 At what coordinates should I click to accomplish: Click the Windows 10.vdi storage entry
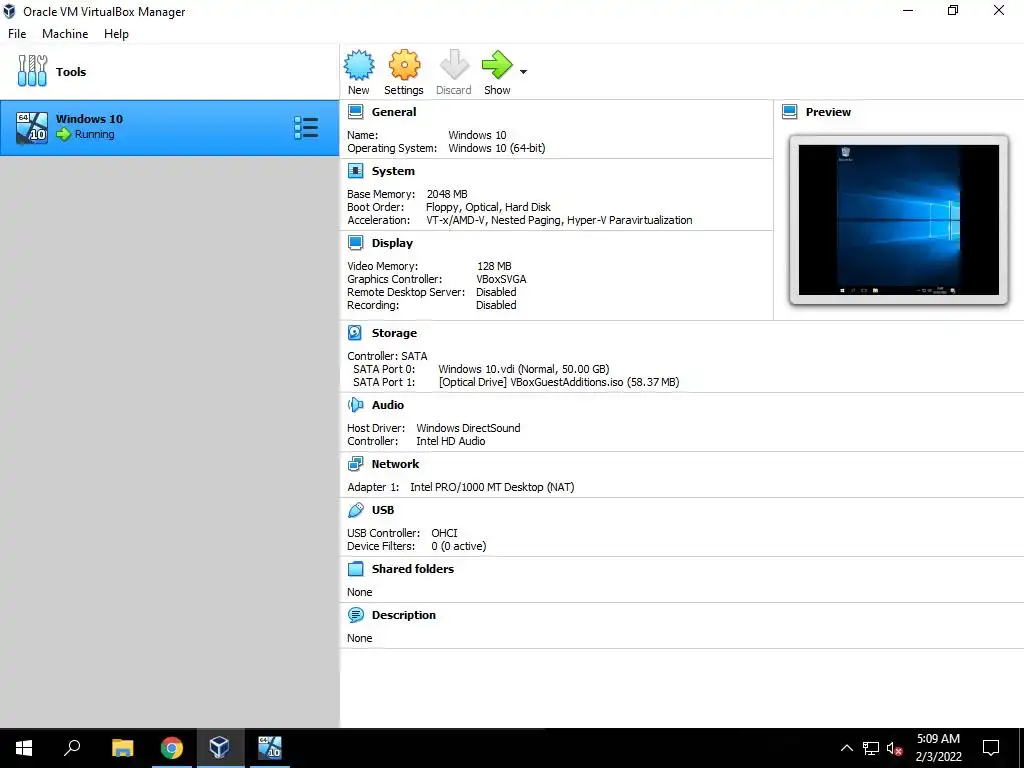[x=524, y=369]
